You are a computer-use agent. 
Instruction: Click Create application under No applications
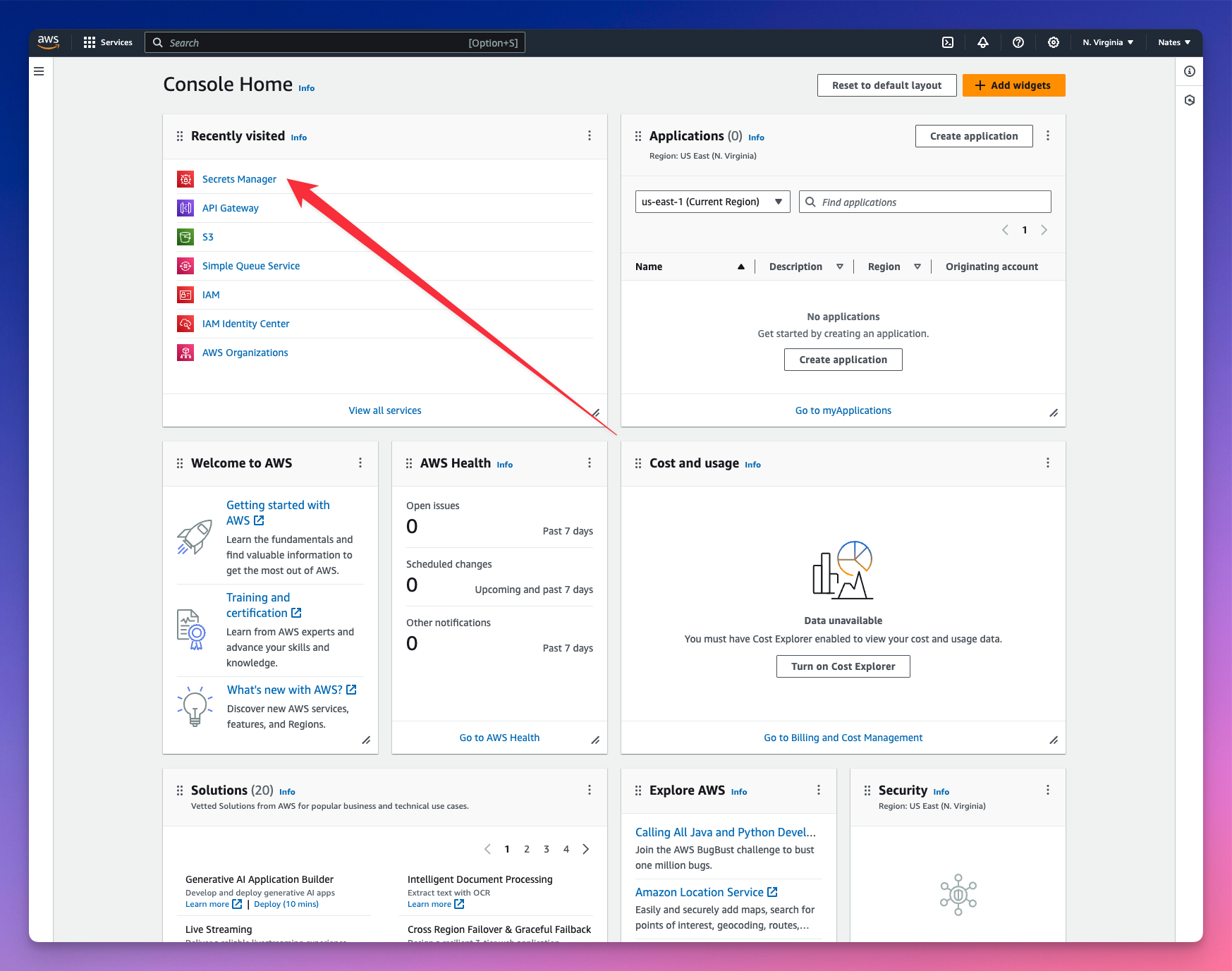(x=843, y=360)
